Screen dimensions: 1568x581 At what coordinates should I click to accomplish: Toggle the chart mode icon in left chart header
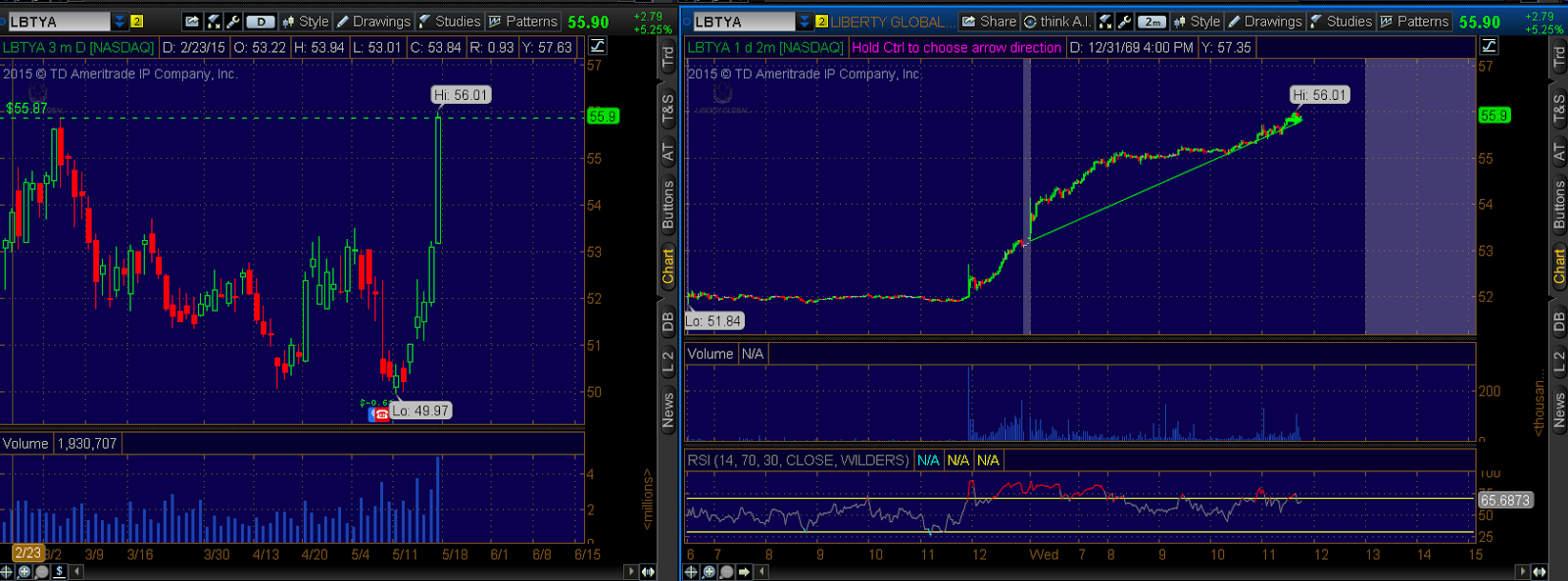click(598, 46)
